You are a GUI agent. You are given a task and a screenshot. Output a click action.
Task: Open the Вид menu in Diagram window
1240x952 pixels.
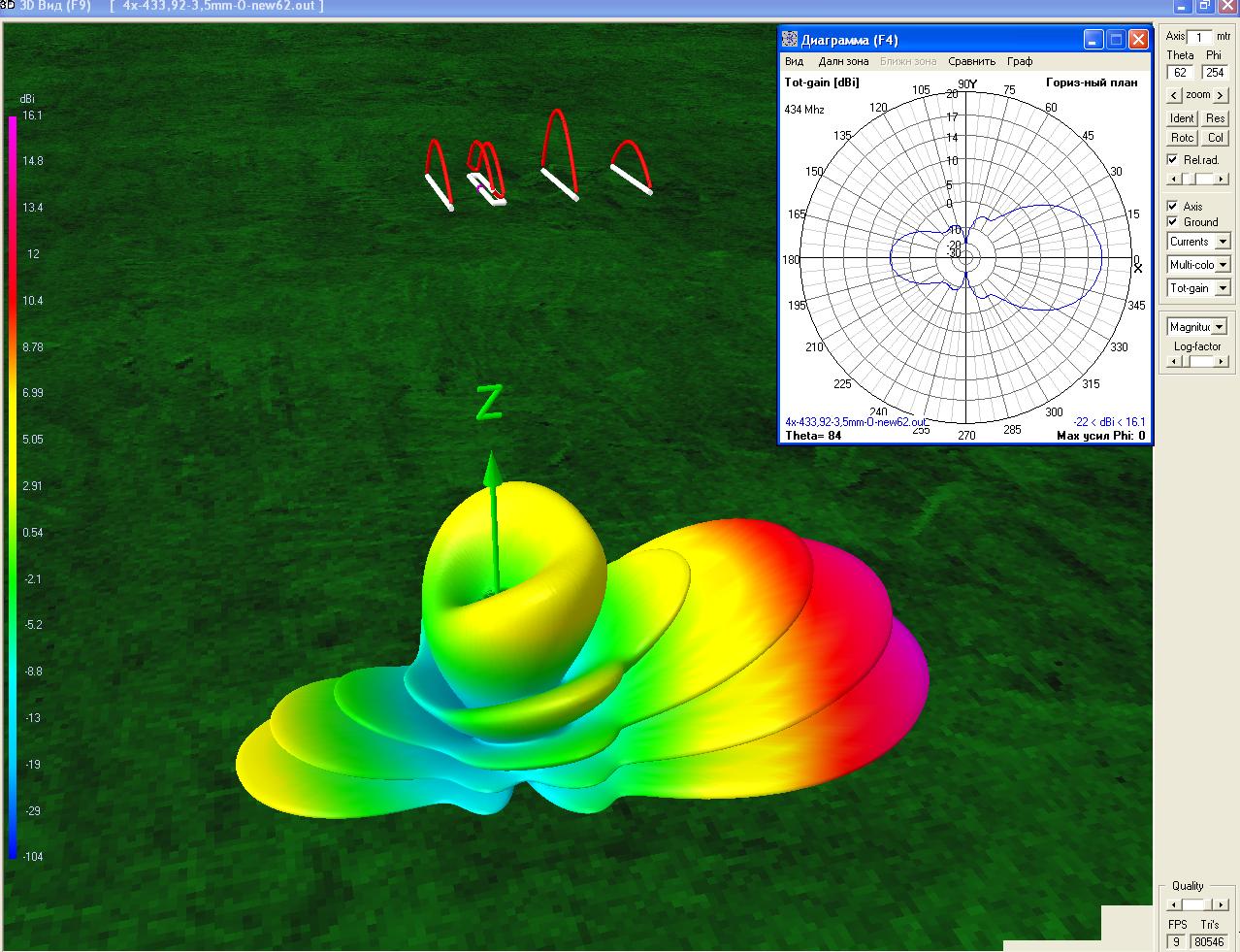pyautogui.click(x=794, y=61)
